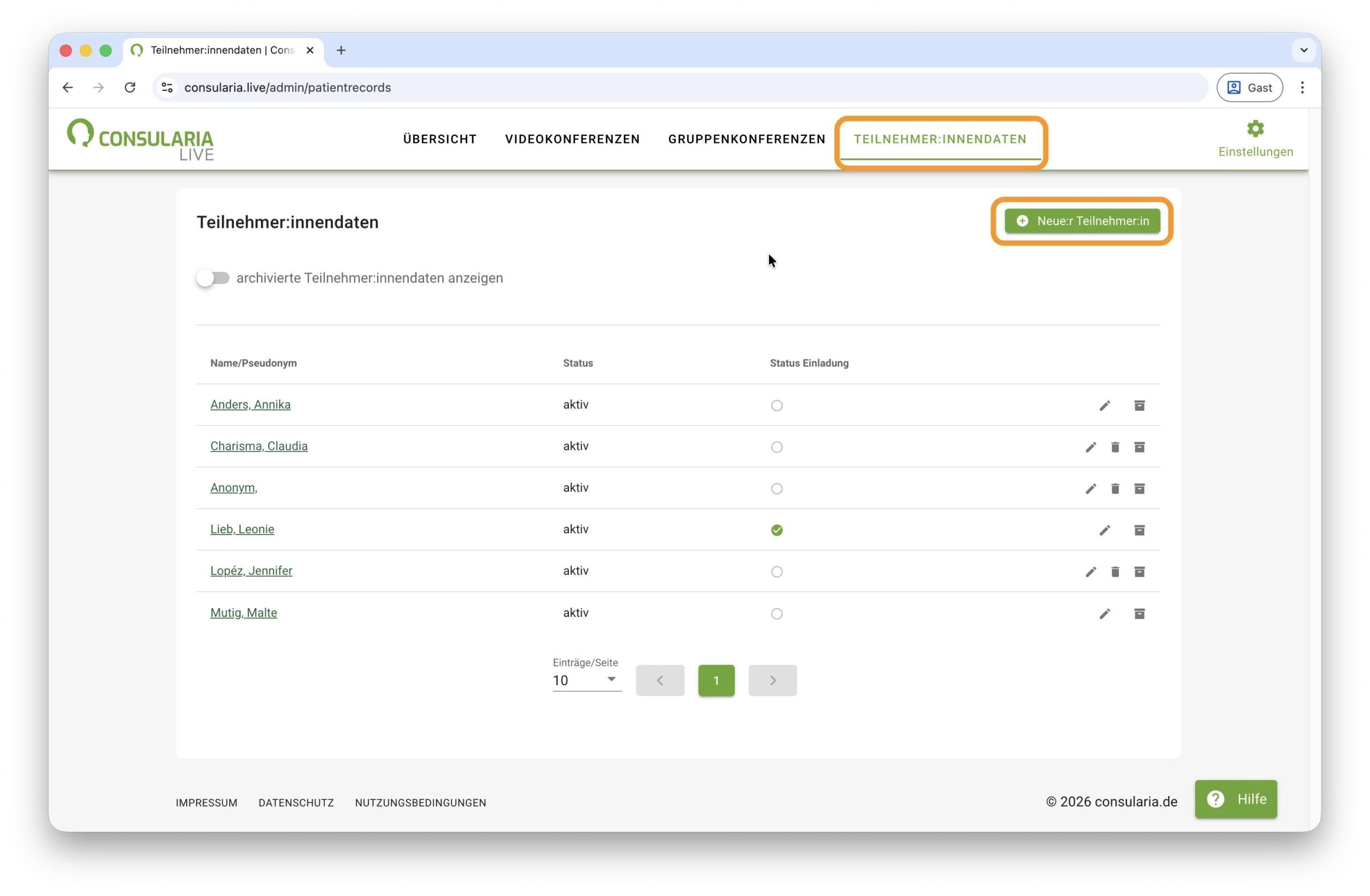The width and height of the screenshot is (1370, 896).
Task: Switch to the Videokonferenzen tab
Action: click(572, 139)
